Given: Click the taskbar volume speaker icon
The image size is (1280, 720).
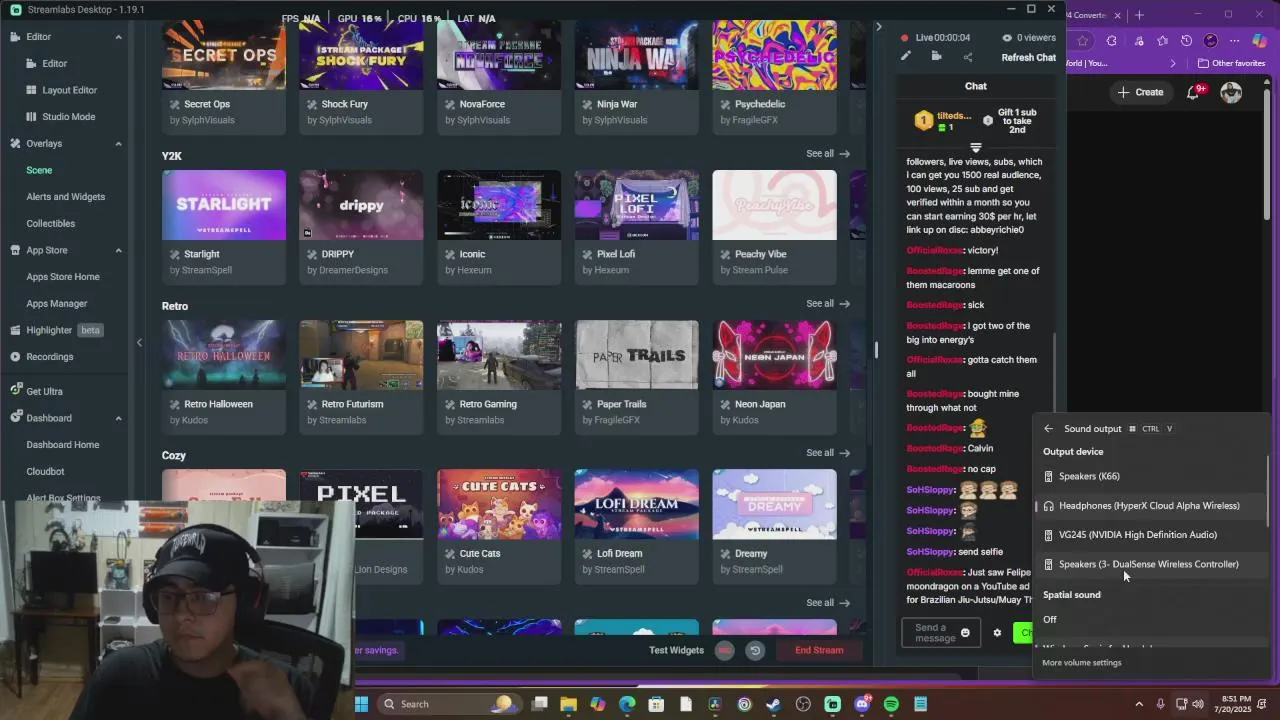Looking at the screenshot, I should pos(1198,704).
